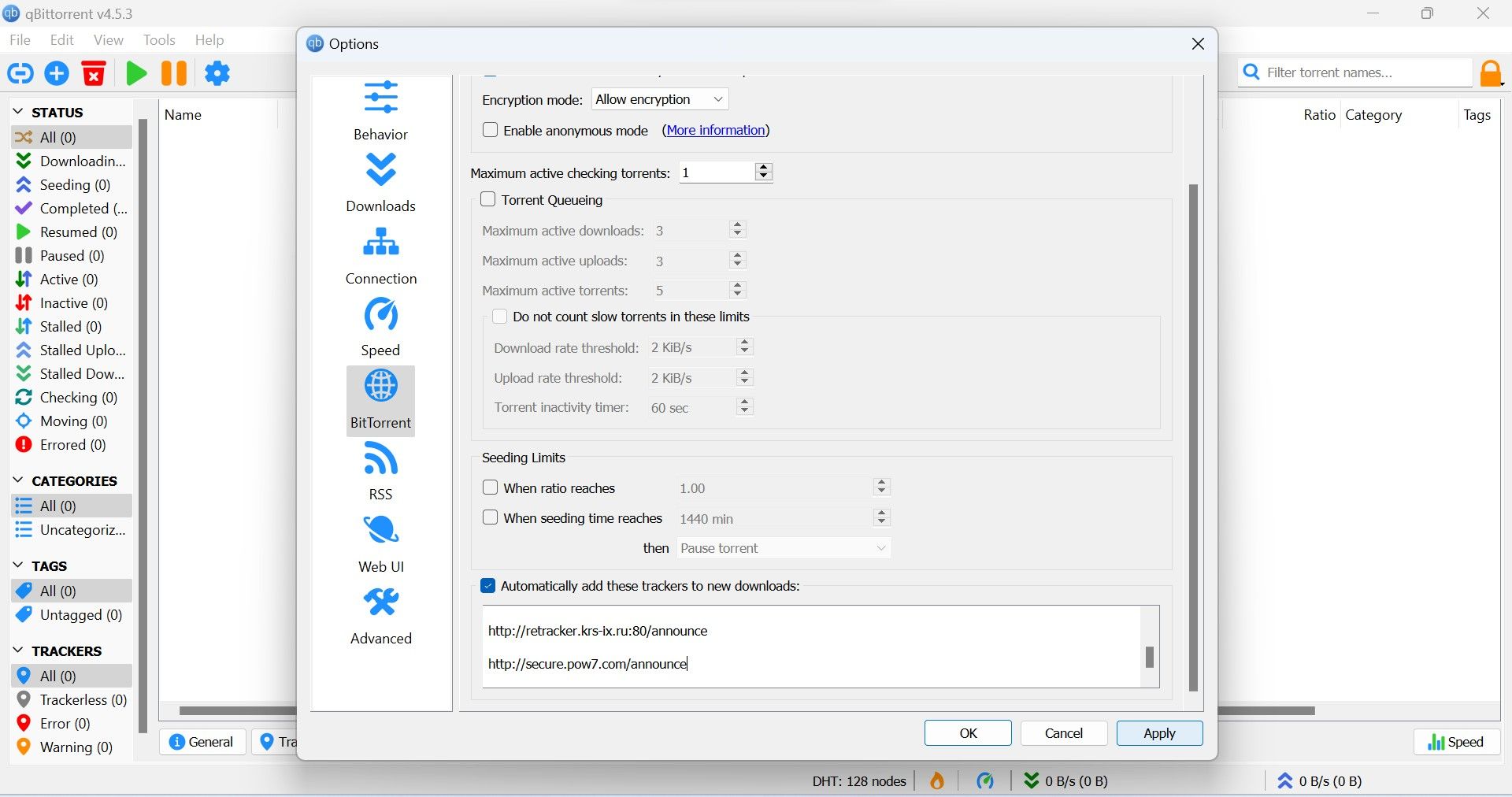Sort by the Category column header
Image resolution: width=1512 pixels, height=797 pixels.
click(1373, 114)
